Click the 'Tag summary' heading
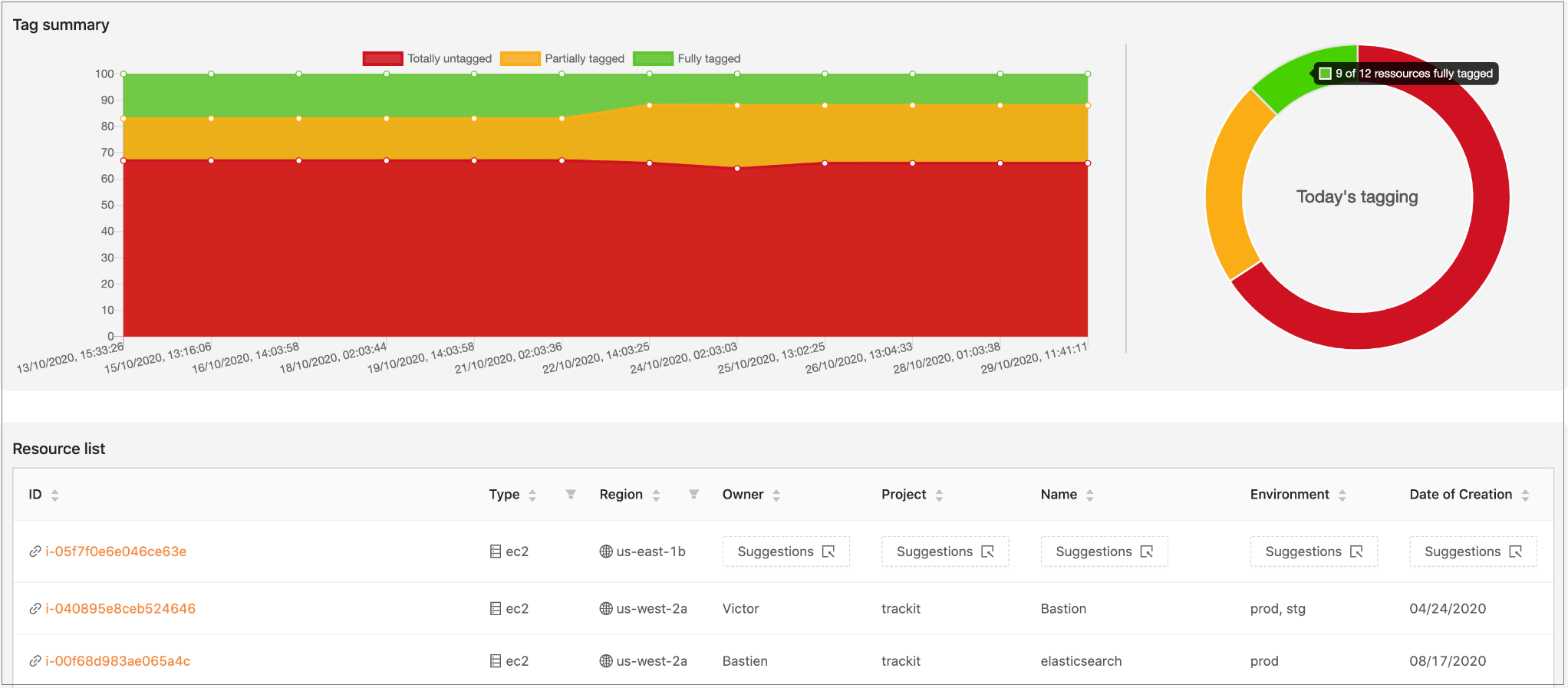 (61, 25)
